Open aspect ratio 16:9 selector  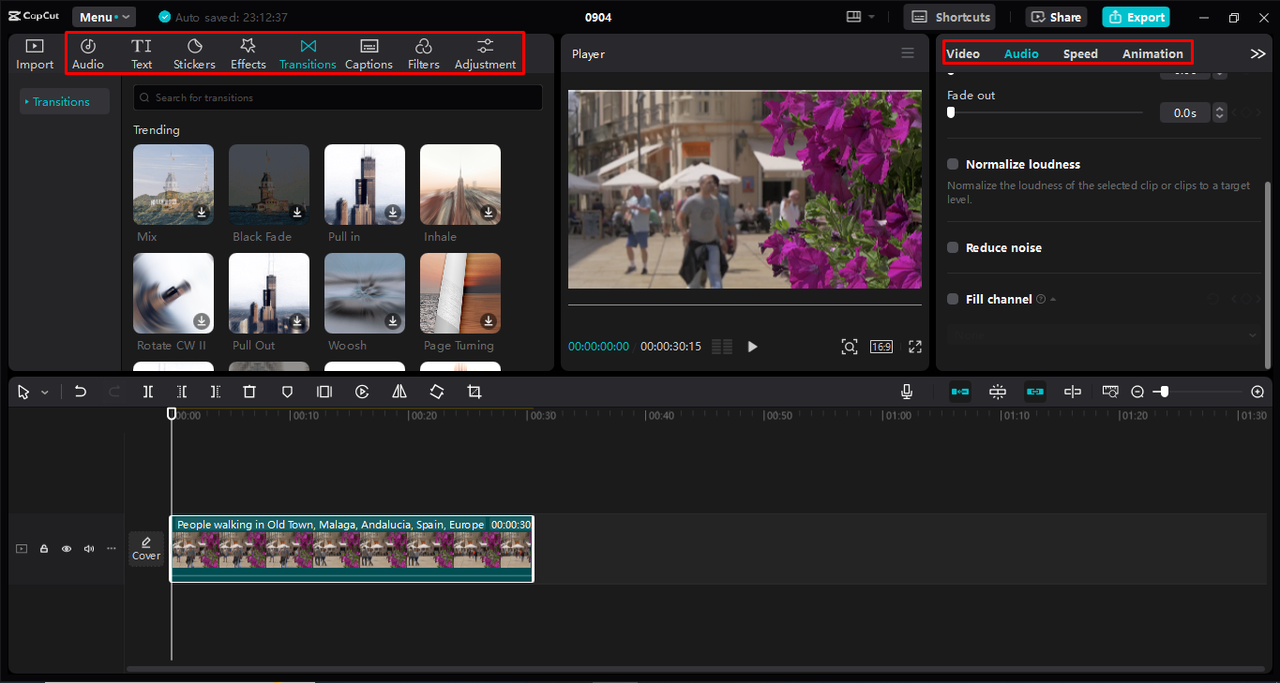[881, 347]
